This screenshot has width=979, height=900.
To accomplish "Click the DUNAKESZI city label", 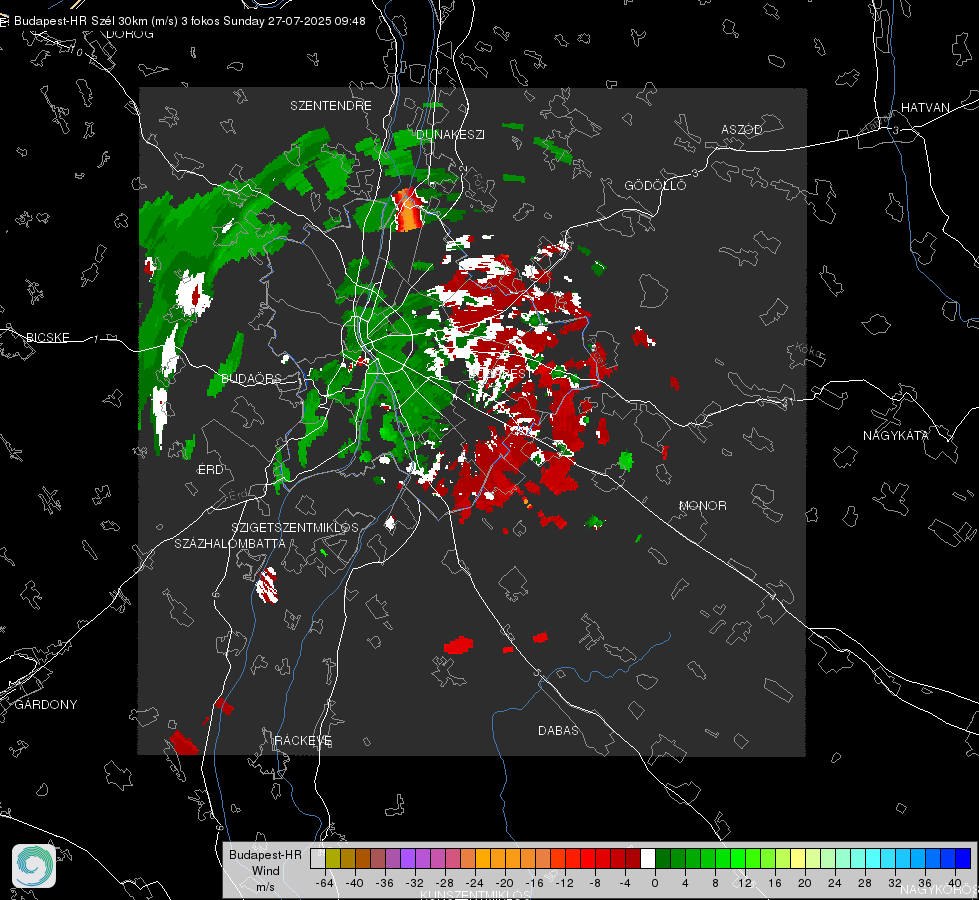I will [450, 134].
